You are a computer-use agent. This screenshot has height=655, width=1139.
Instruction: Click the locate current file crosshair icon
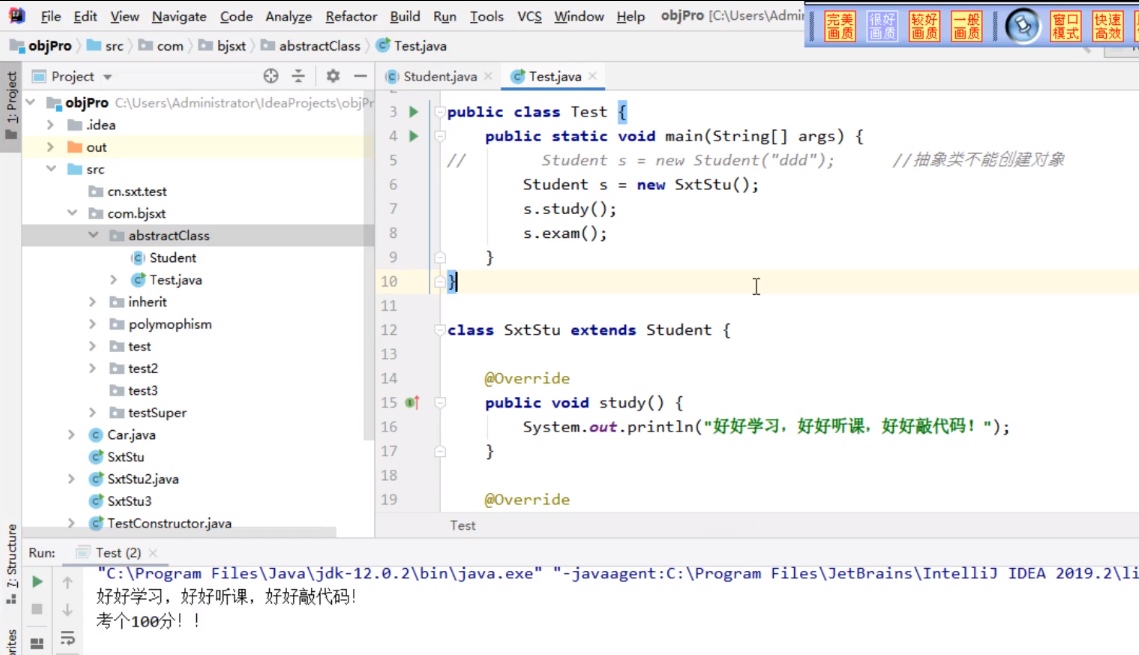tap(271, 76)
